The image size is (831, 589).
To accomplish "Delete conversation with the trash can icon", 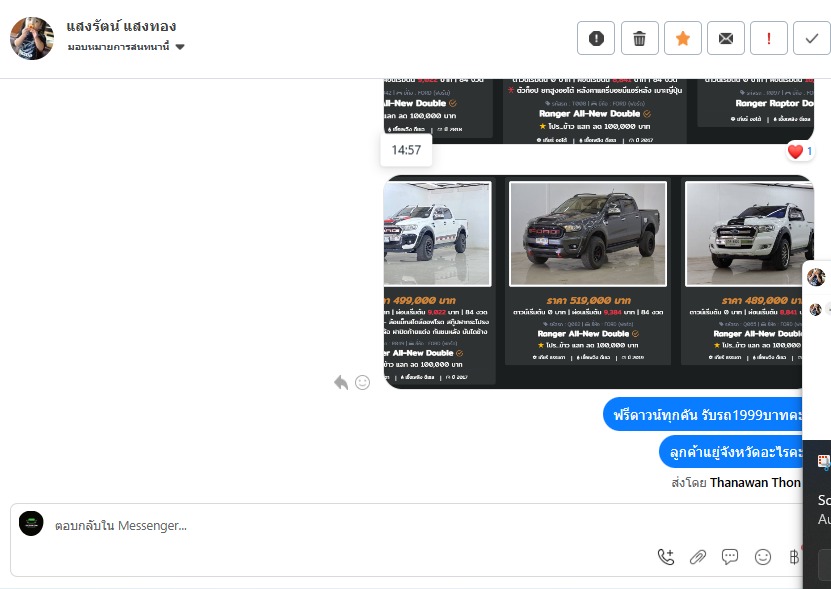I will pos(639,38).
